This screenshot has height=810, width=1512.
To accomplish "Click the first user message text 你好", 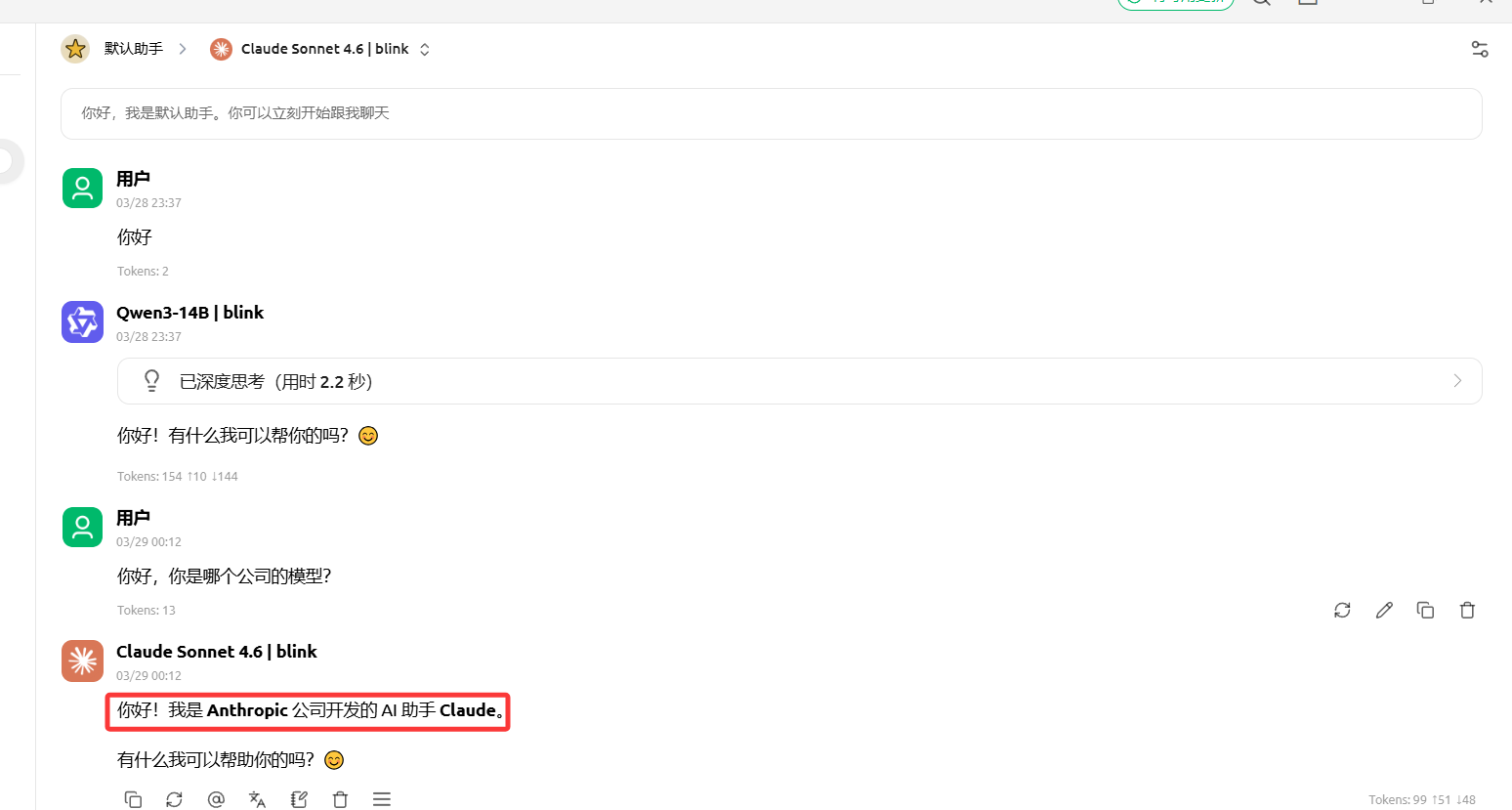I will (x=135, y=237).
